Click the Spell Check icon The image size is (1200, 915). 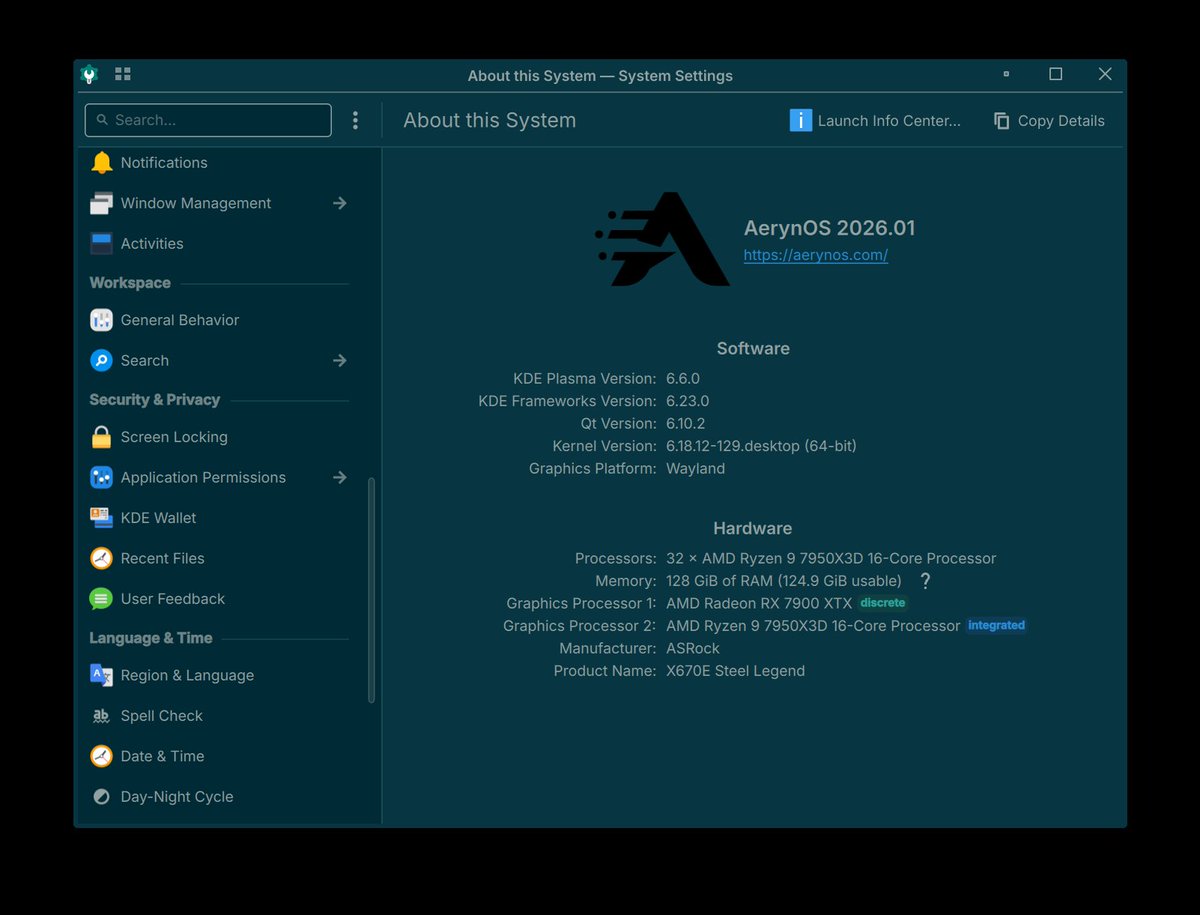(101, 716)
